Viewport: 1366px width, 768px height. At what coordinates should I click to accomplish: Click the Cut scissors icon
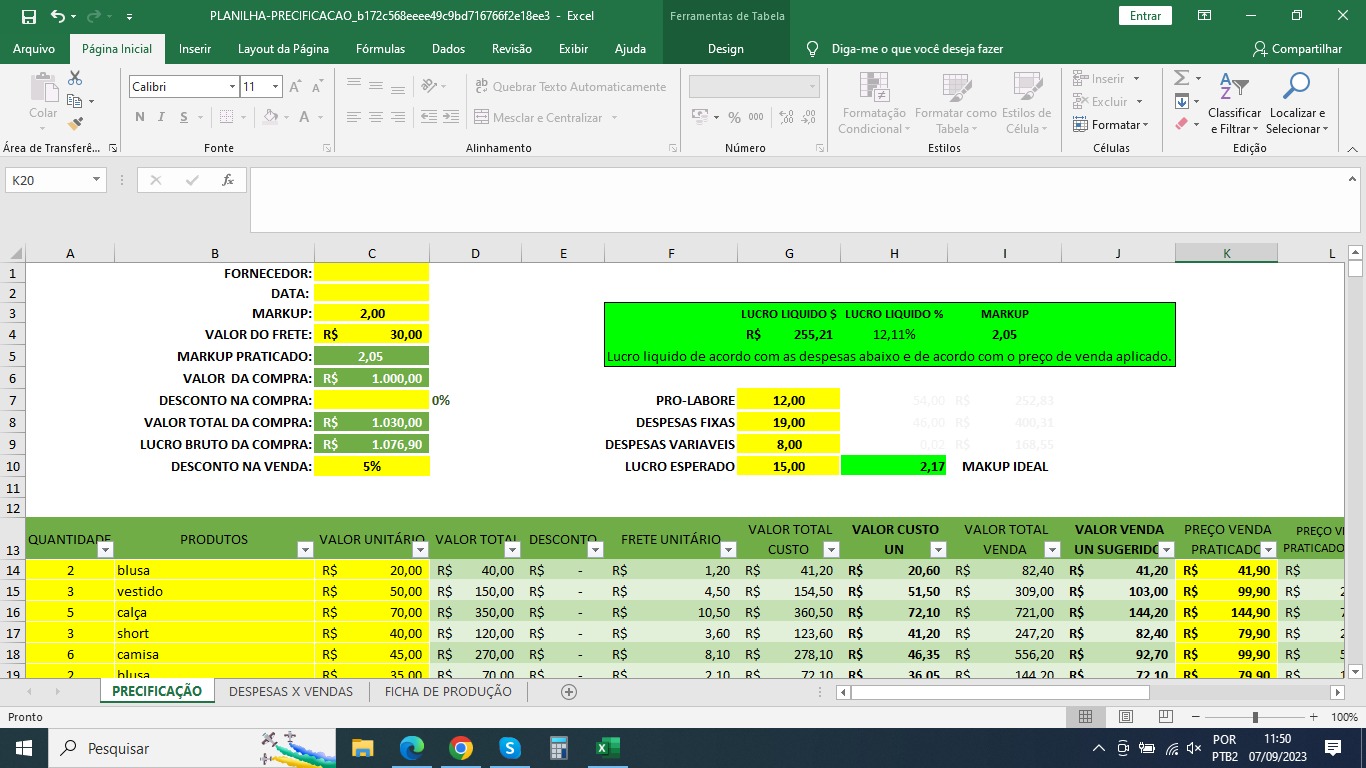[x=75, y=78]
